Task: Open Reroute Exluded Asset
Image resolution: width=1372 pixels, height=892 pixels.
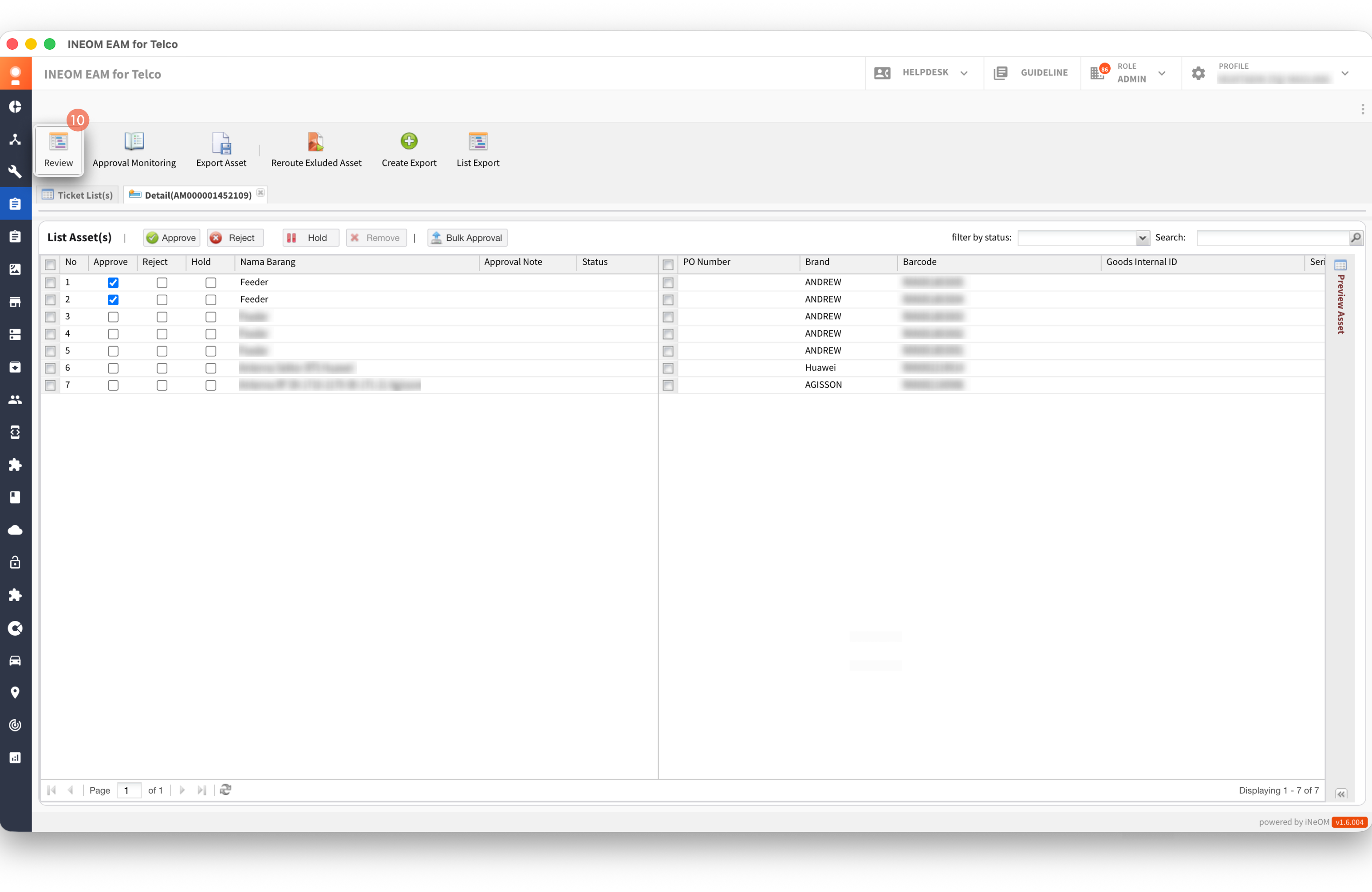Action: 316,149
